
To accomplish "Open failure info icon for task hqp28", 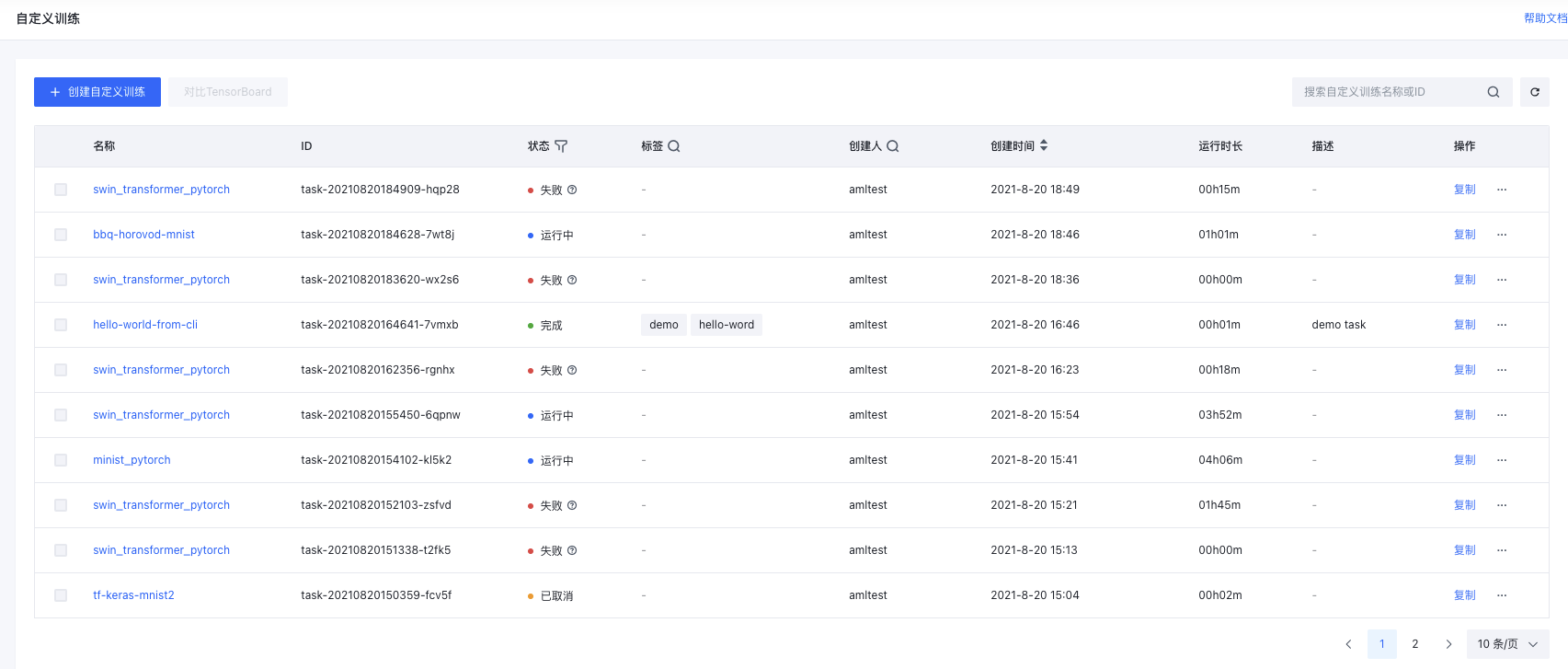I will [x=572, y=190].
